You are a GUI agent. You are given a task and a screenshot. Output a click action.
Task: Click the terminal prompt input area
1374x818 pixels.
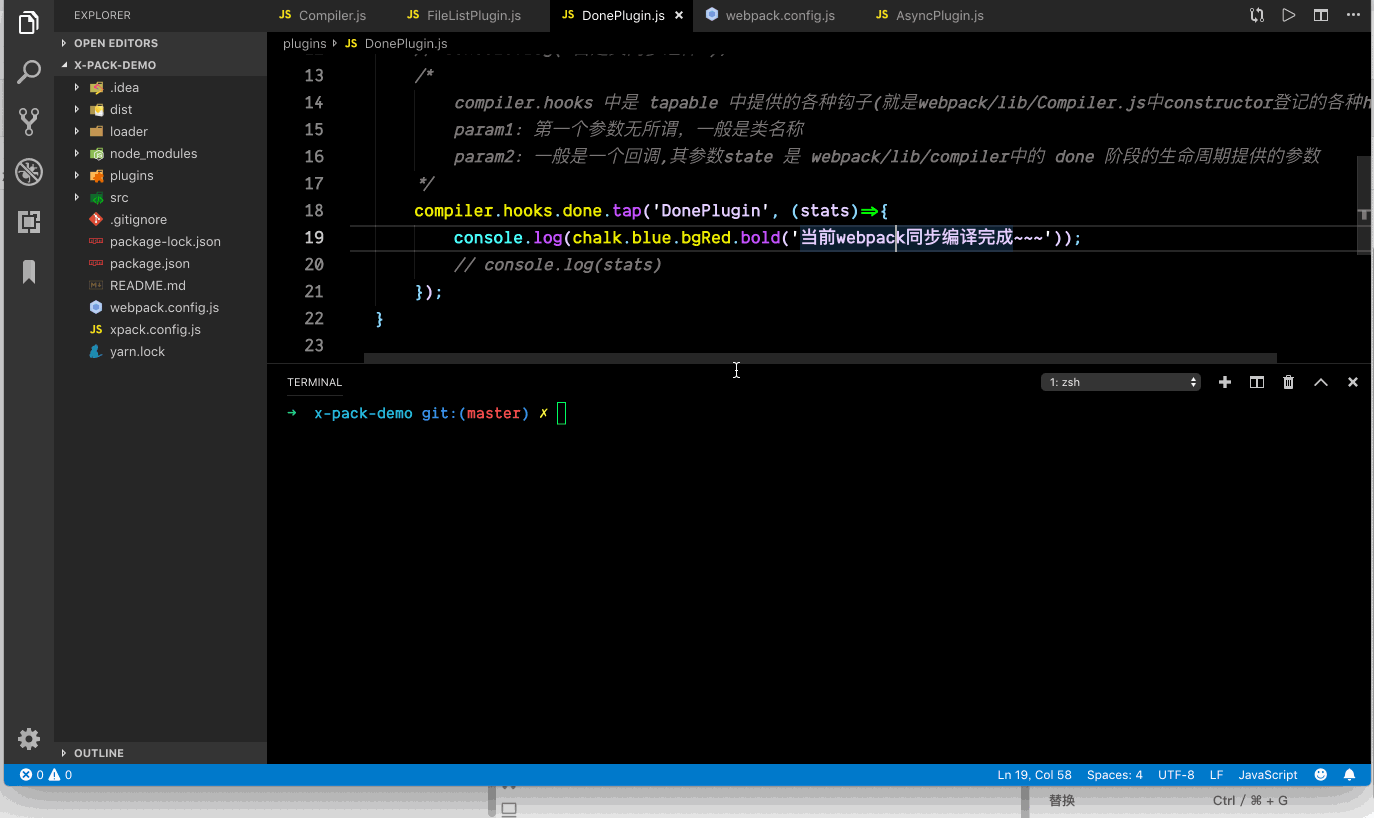coord(562,413)
